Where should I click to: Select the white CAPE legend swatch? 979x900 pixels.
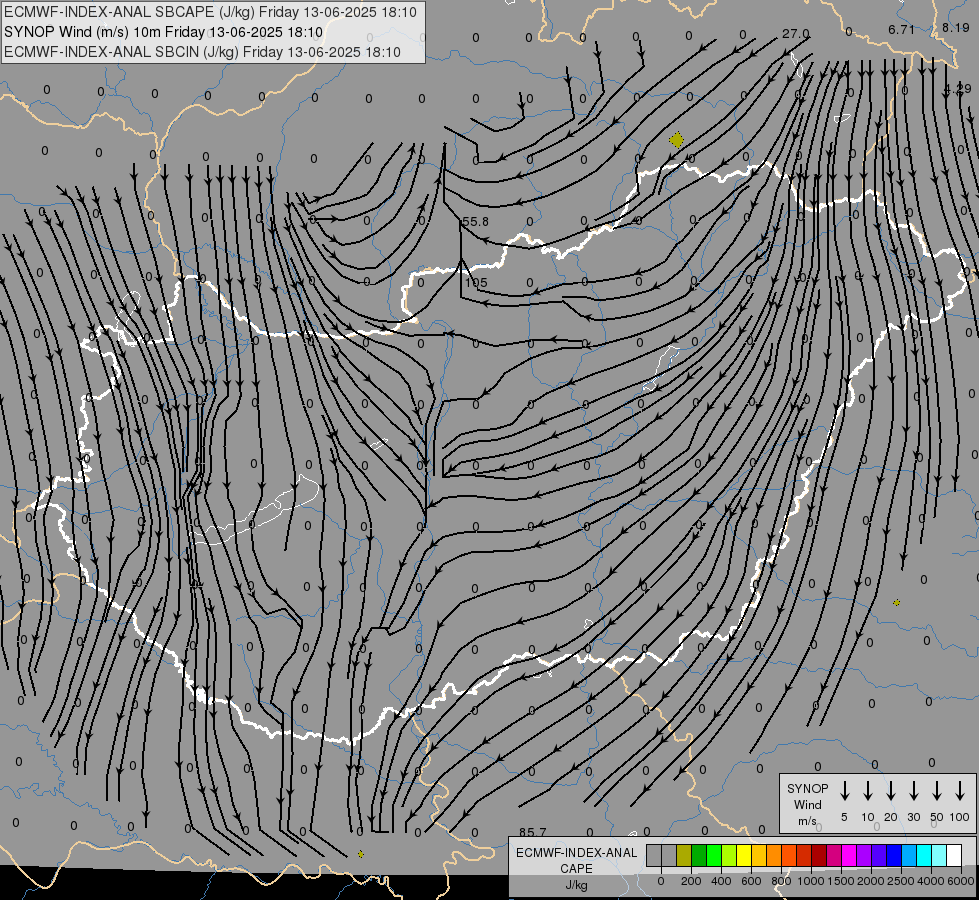click(x=953, y=855)
